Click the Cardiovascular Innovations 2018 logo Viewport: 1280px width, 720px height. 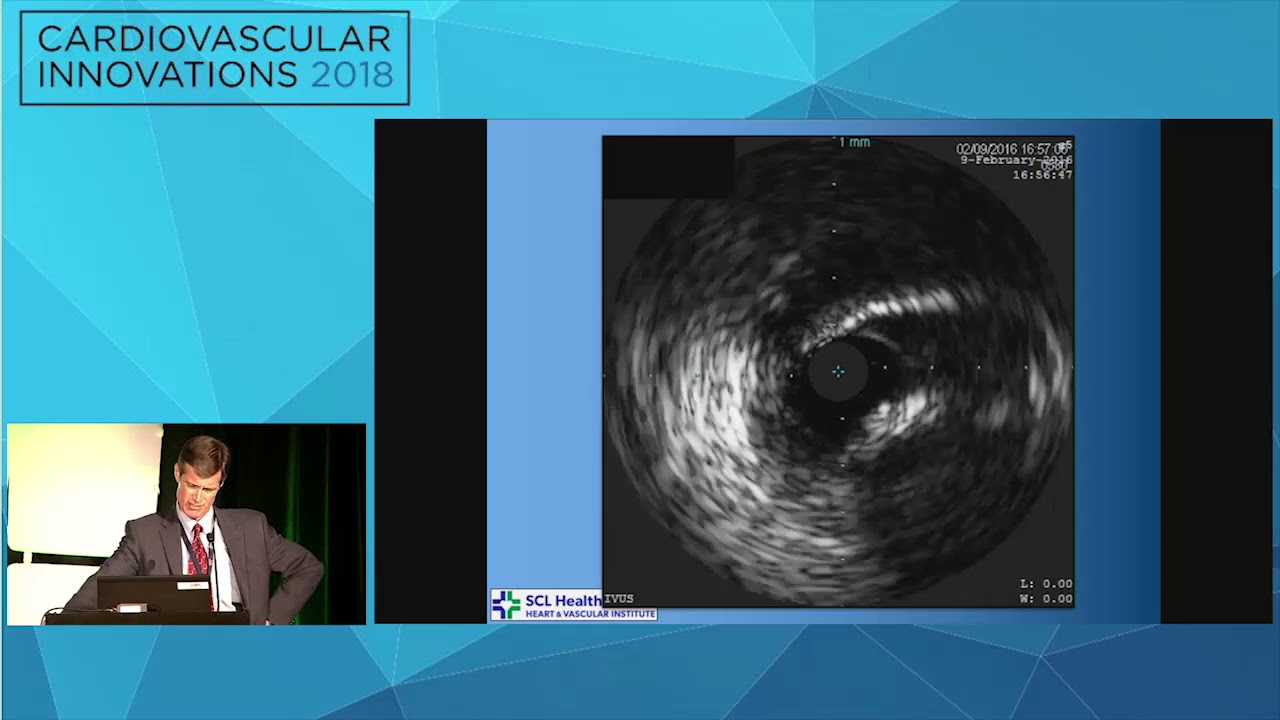click(215, 58)
